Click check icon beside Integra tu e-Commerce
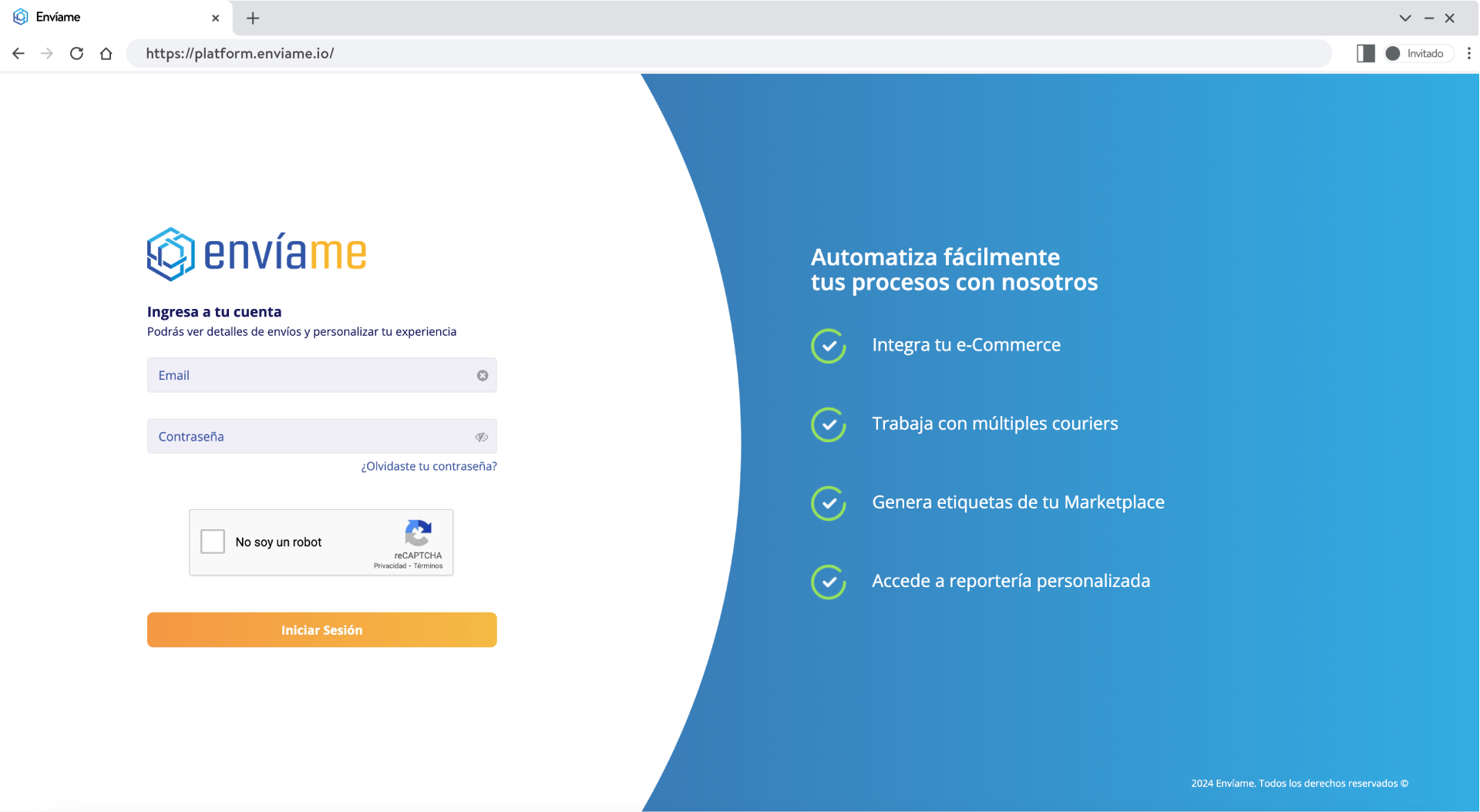Screen dimensions: 1480x812 click(x=829, y=346)
